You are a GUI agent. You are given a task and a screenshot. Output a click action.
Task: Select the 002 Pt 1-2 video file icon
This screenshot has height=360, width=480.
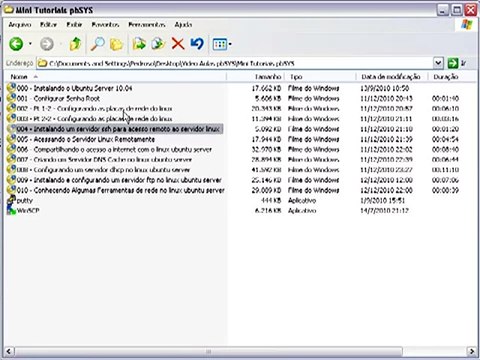11,108
